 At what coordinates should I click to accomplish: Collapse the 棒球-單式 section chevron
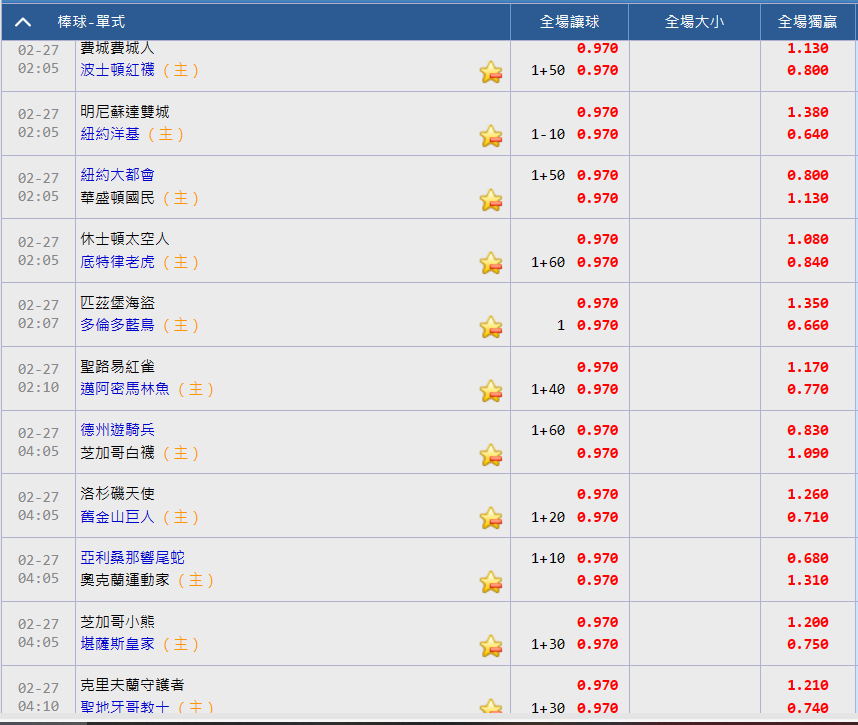coord(23,22)
